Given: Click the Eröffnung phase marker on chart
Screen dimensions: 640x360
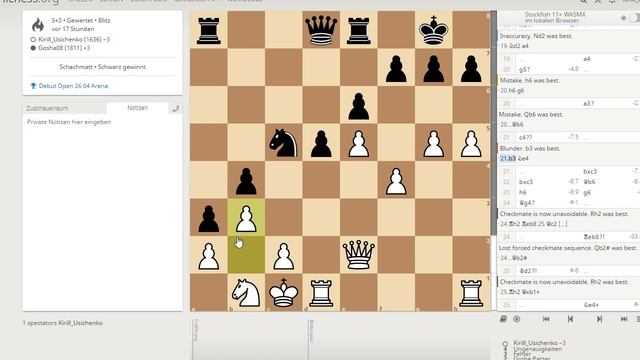Looking at the screenshot, I should [x=195, y=330].
